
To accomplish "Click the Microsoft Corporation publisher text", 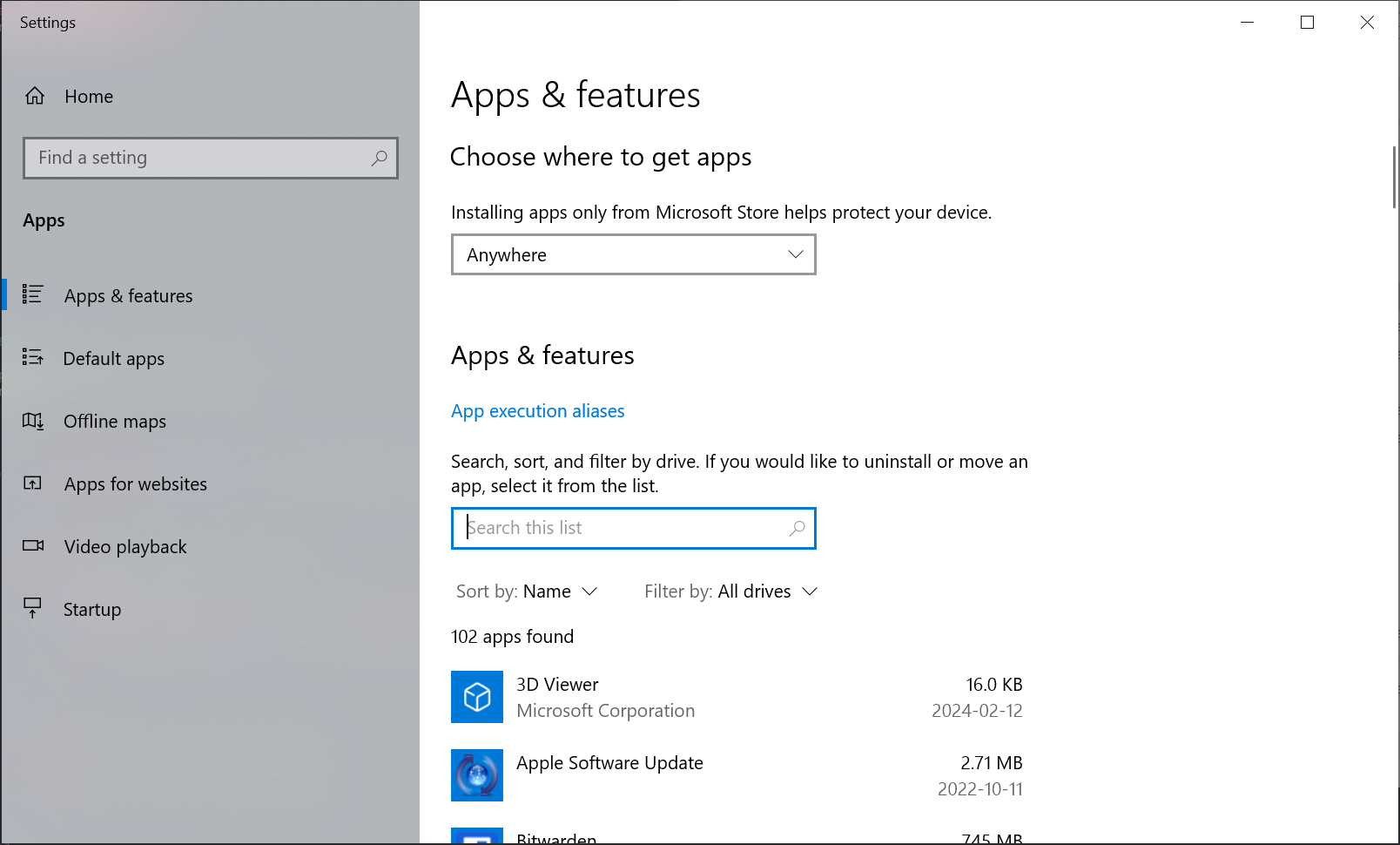I will 606,711.
